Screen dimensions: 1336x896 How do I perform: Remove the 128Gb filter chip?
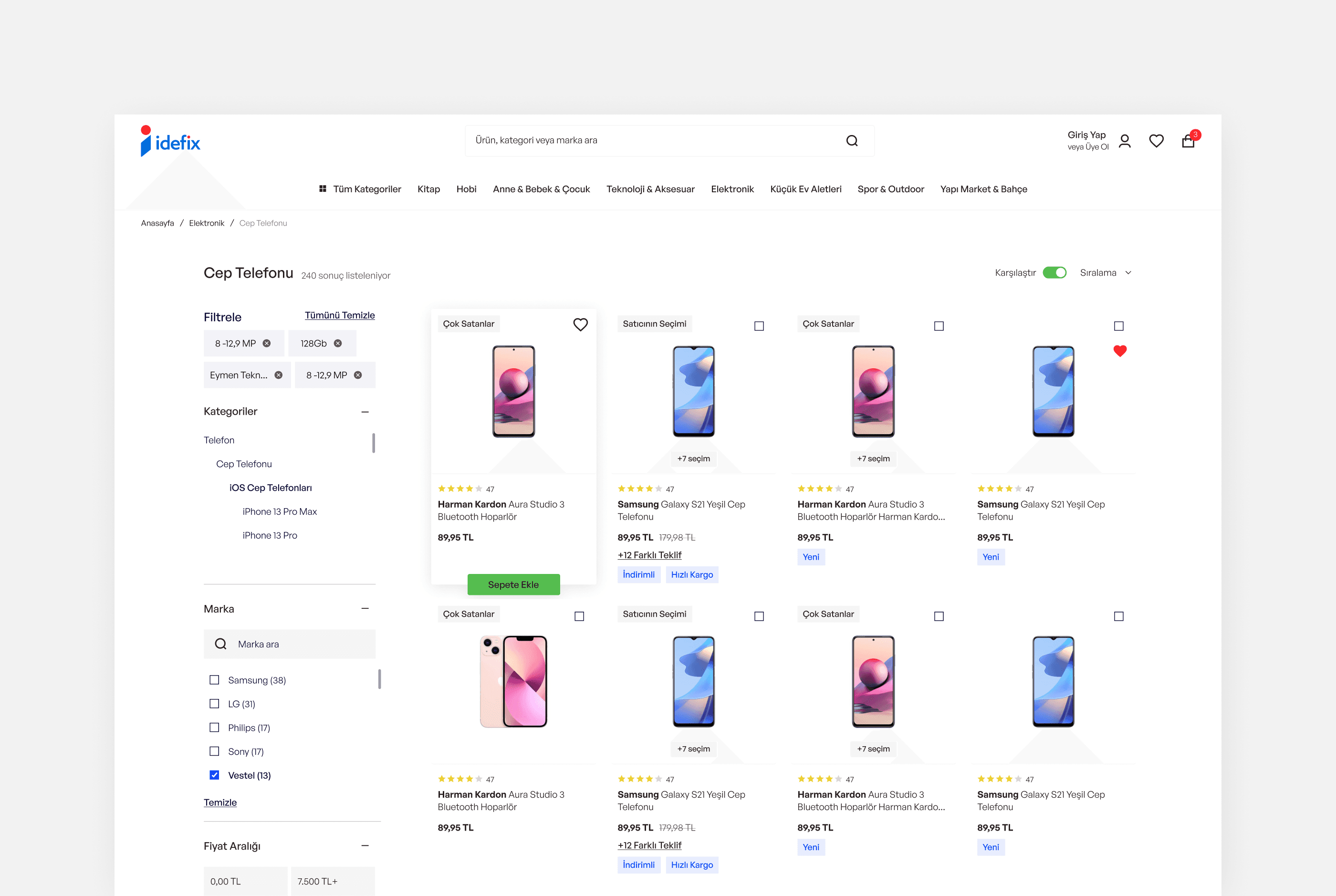click(x=338, y=344)
